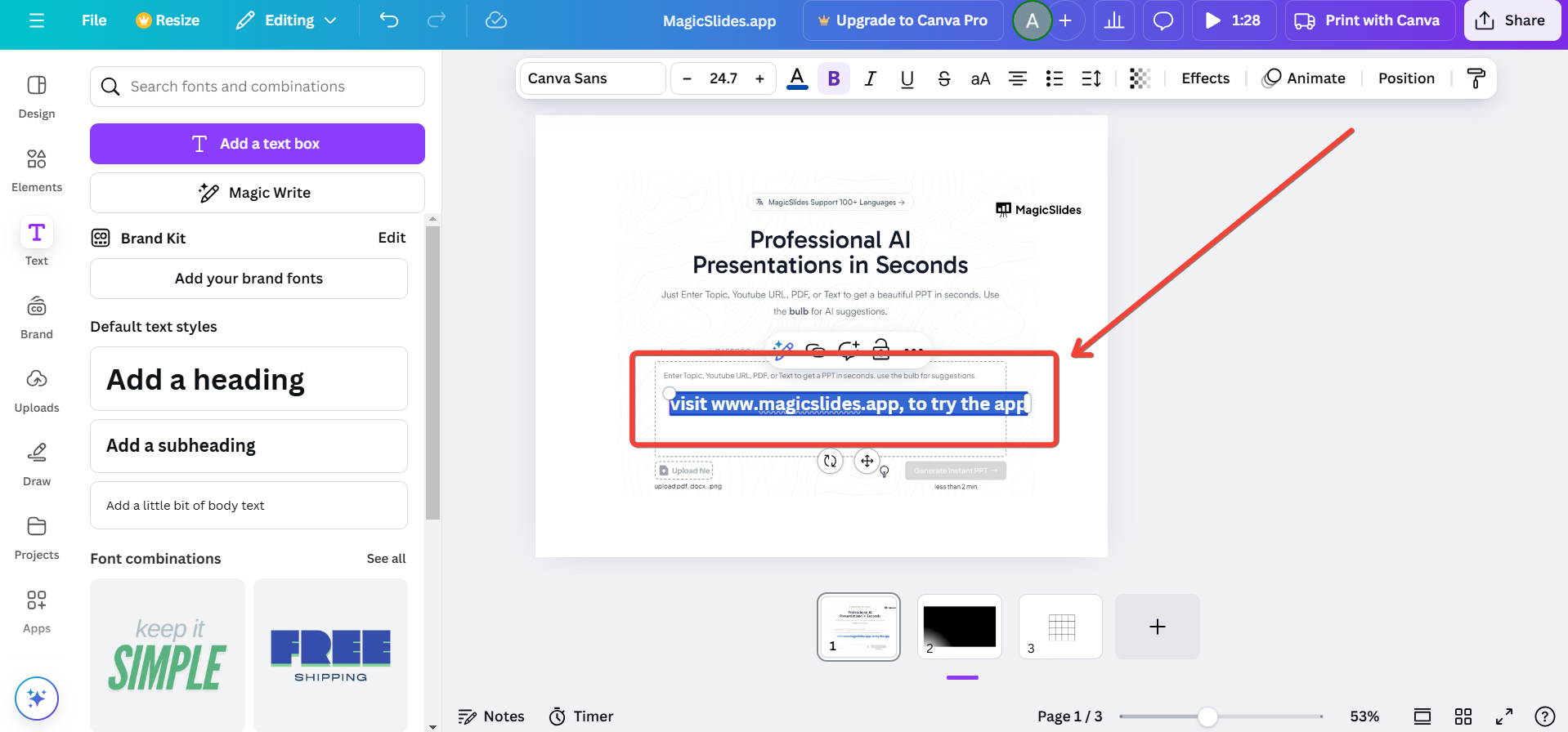The width and height of the screenshot is (1568, 732).
Task: Open text Effects panel
Action: [x=1205, y=78]
